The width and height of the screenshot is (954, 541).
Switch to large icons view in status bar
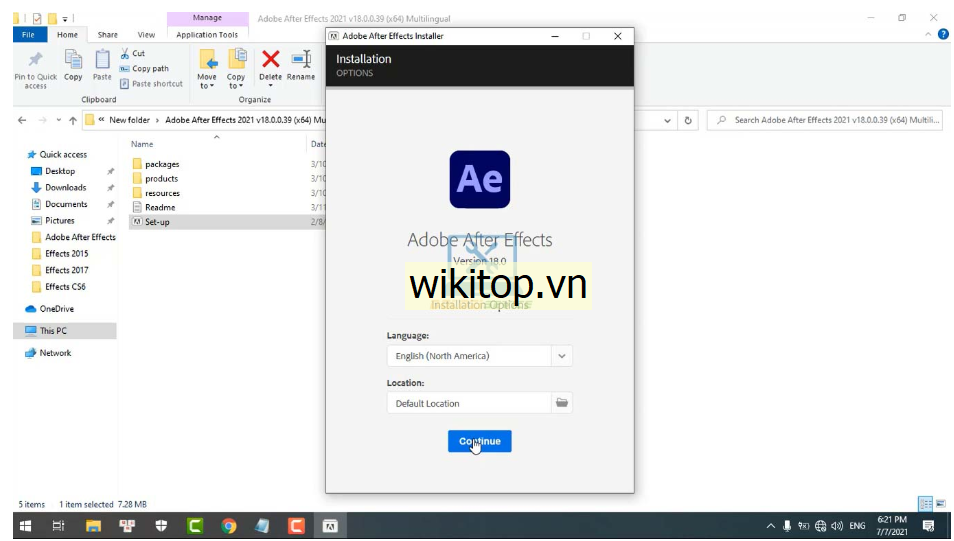pyautogui.click(x=941, y=504)
